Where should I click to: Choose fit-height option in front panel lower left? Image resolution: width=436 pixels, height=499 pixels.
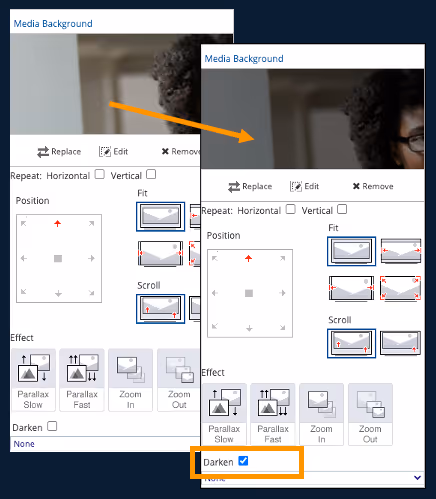pyautogui.click(x=351, y=289)
